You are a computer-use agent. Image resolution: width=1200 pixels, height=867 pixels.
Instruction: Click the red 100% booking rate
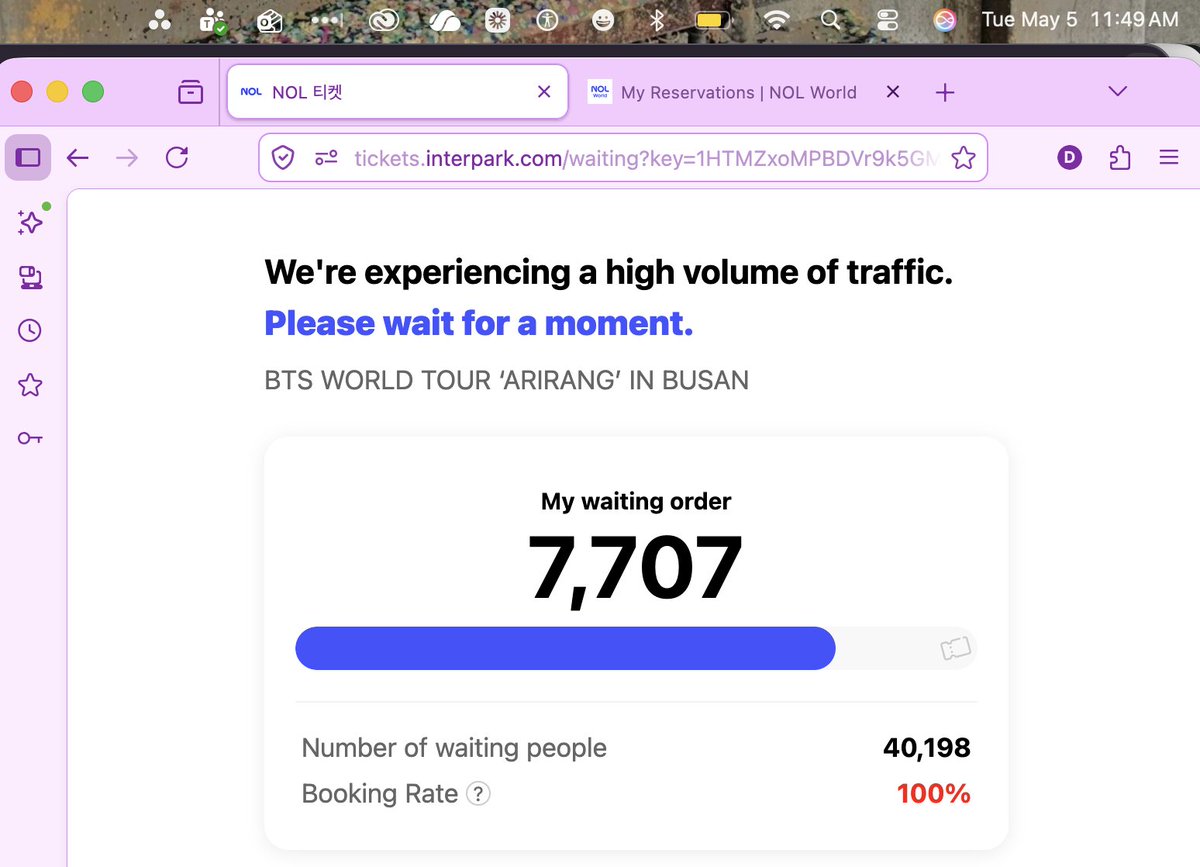point(934,794)
